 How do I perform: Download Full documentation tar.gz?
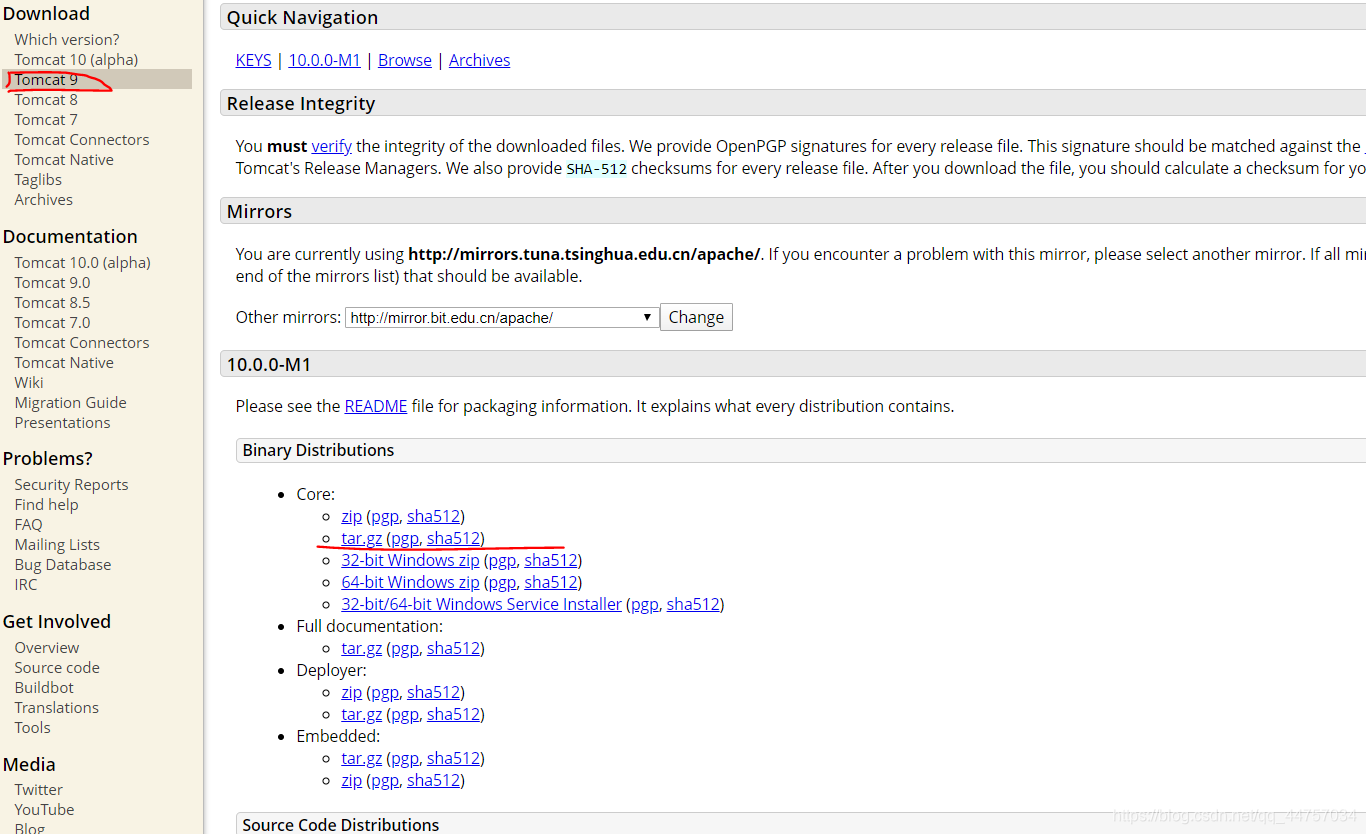coord(361,648)
